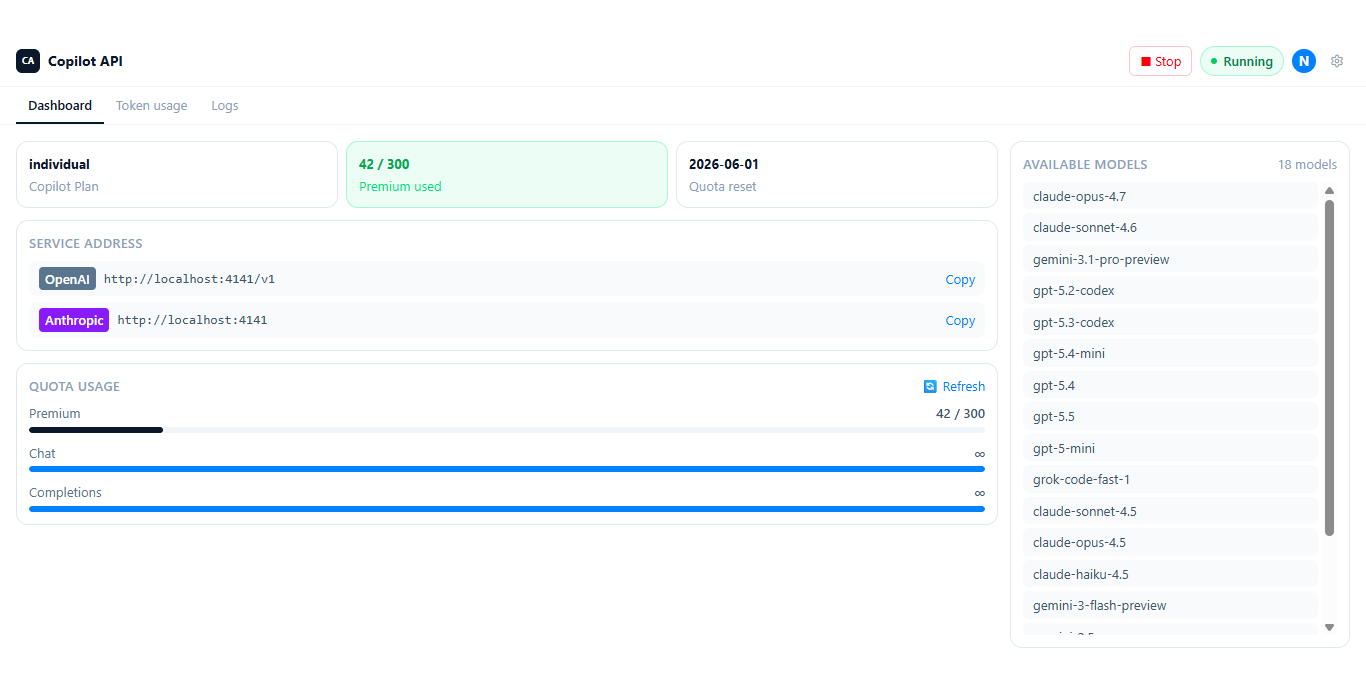Click the refresh icon in Quota Usage
Image resolution: width=1366 pixels, height=697 pixels.
click(930, 386)
